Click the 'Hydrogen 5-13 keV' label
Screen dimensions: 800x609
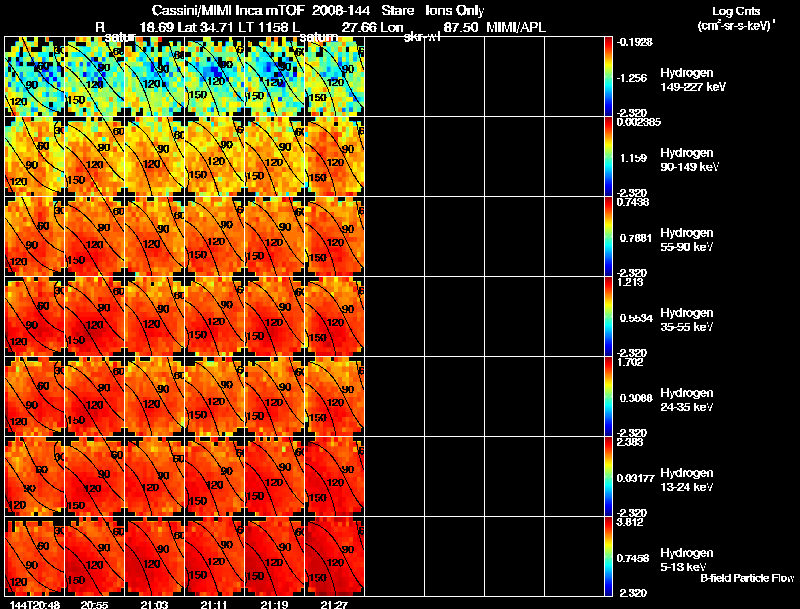tap(687, 560)
